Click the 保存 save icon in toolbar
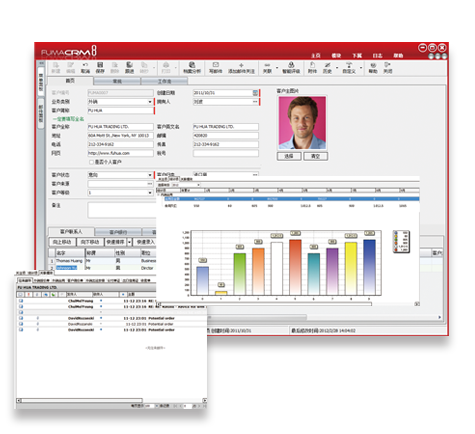475x434 pixels. click(x=100, y=67)
